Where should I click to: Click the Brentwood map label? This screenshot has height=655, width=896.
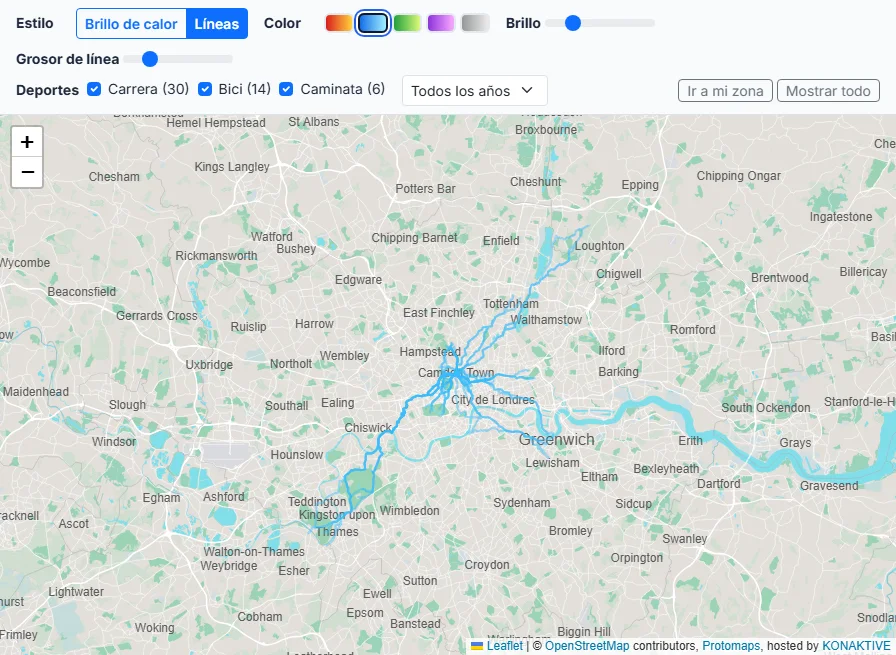click(779, 278)
